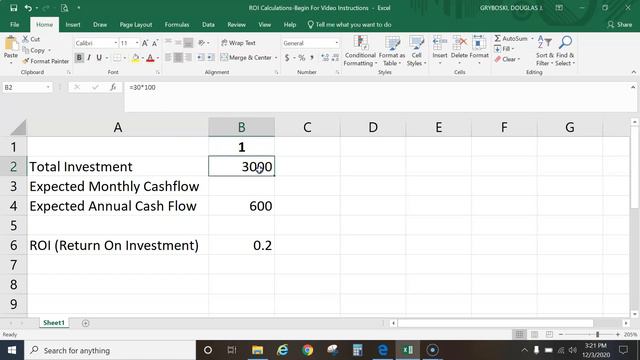The image size is (640, 360).
Task: Open the font size dropdown
Action: pos(137,43)
